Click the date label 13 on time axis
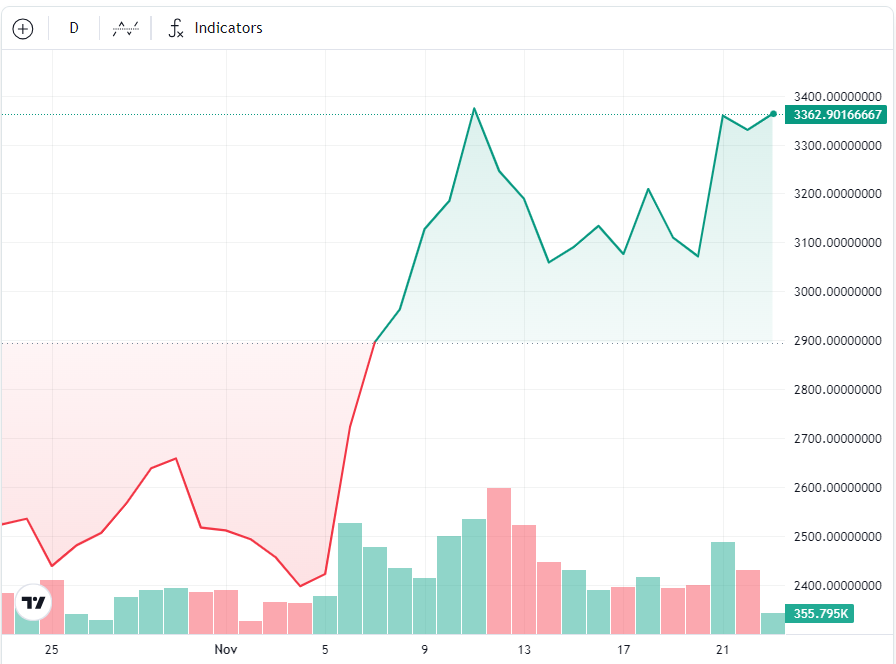 pos(524,649)
